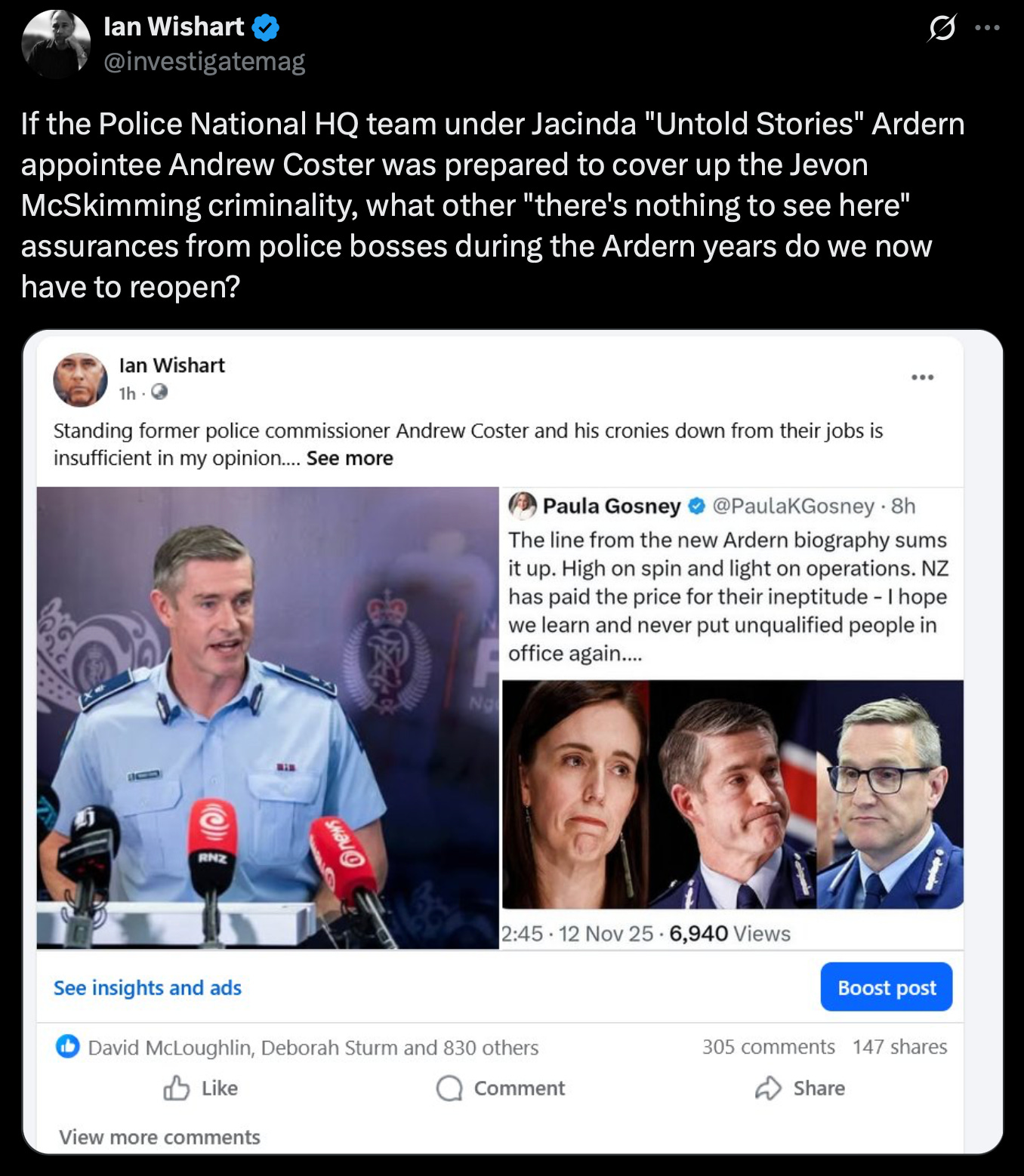
Task: Expand View more comments
Action: point(159,1137)
